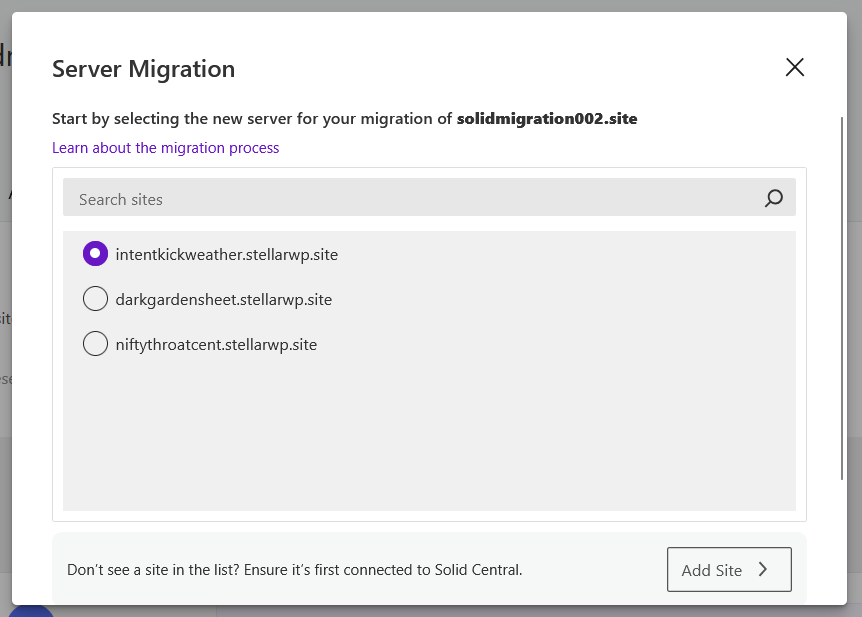Click the blue circular button behind the dialog
The width and height of the screenshot is (862, 617).
pyautogui.click(x=32, y=610)
